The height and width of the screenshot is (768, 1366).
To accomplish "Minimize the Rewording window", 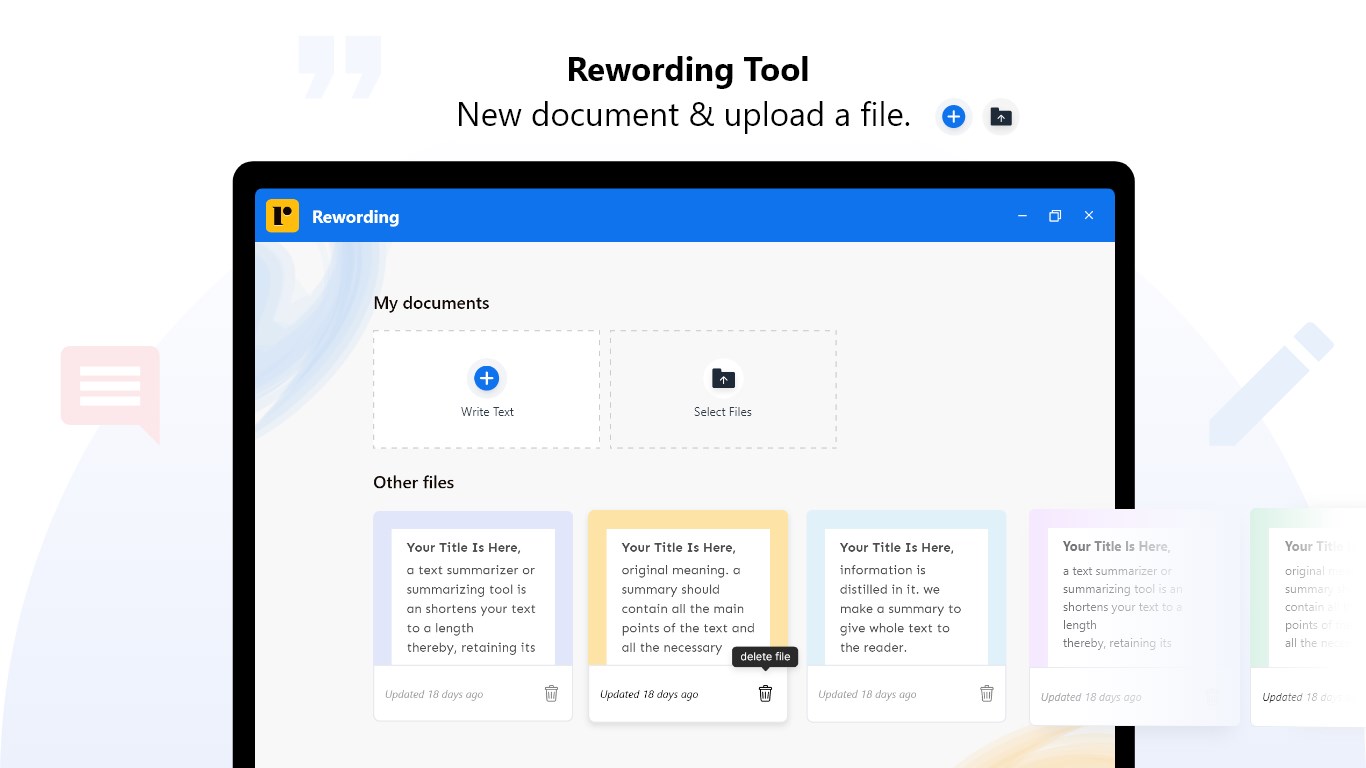I will pos(1022,216).
